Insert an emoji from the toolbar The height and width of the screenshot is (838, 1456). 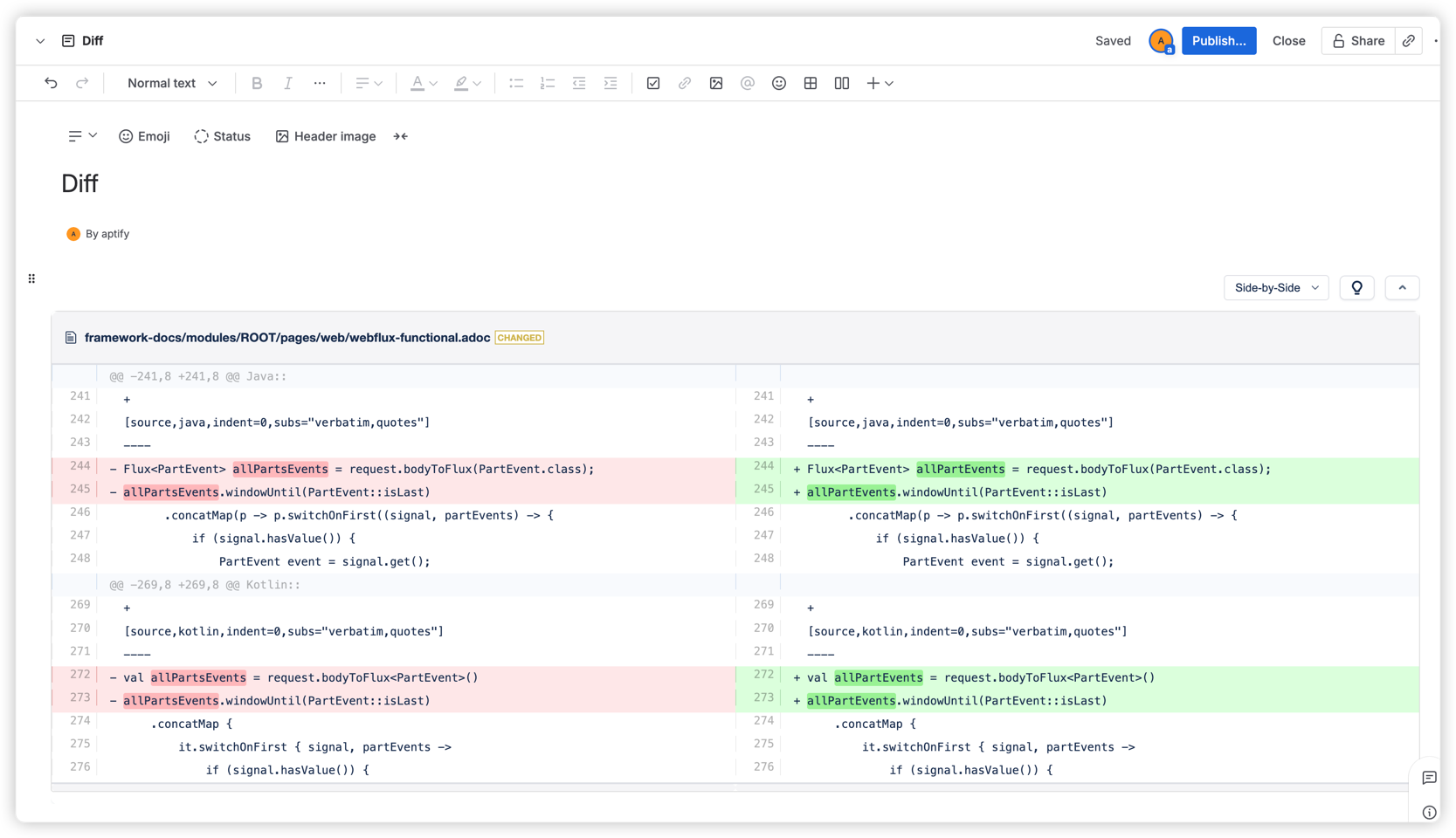[x=779, y=83]
